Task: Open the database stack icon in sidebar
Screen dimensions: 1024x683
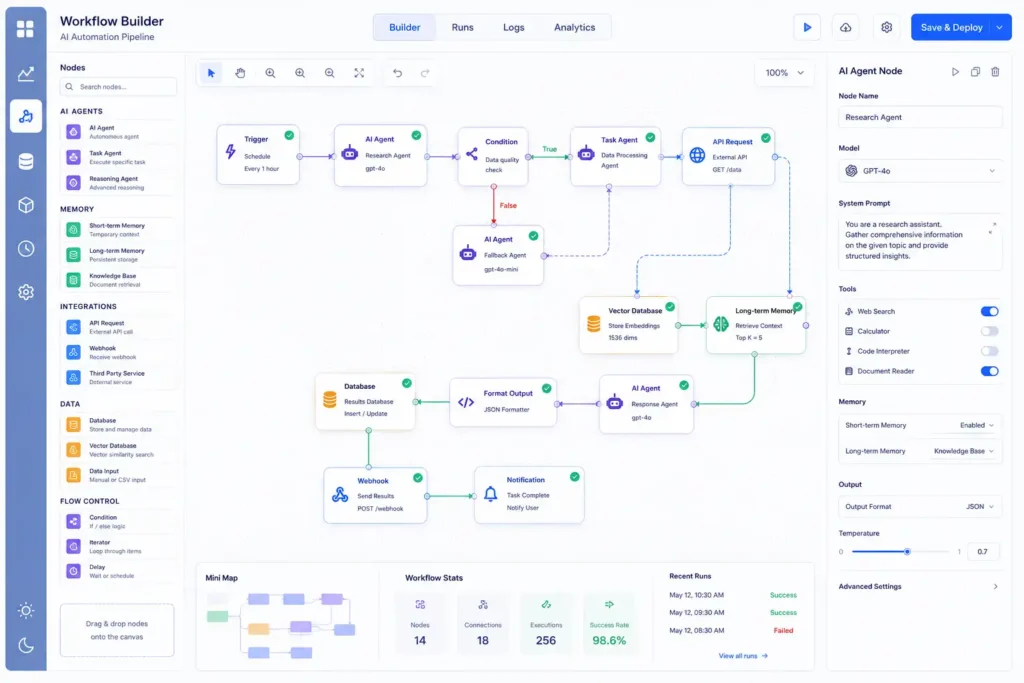Action: 26,161
